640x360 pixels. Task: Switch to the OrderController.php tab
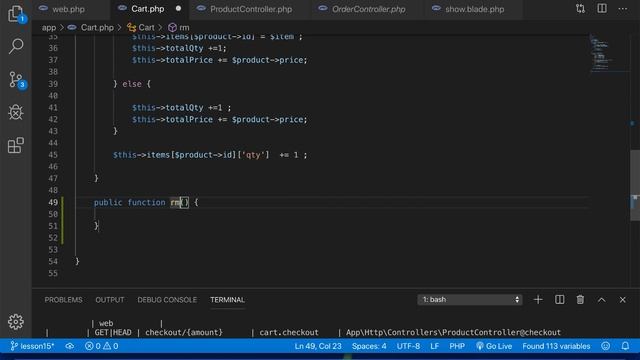(x=369, y=9)
